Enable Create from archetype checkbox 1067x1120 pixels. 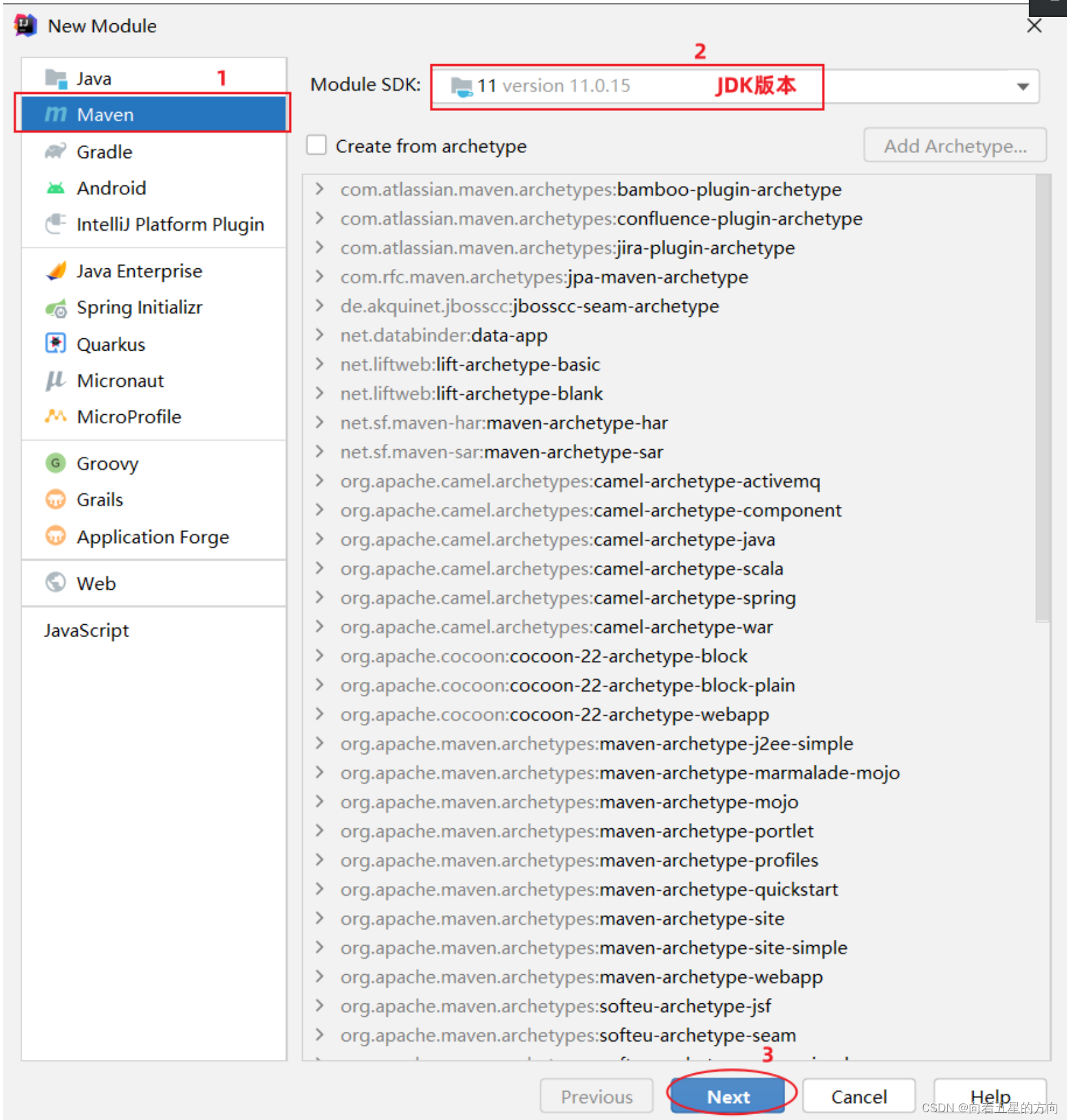(x=316, y=145)
